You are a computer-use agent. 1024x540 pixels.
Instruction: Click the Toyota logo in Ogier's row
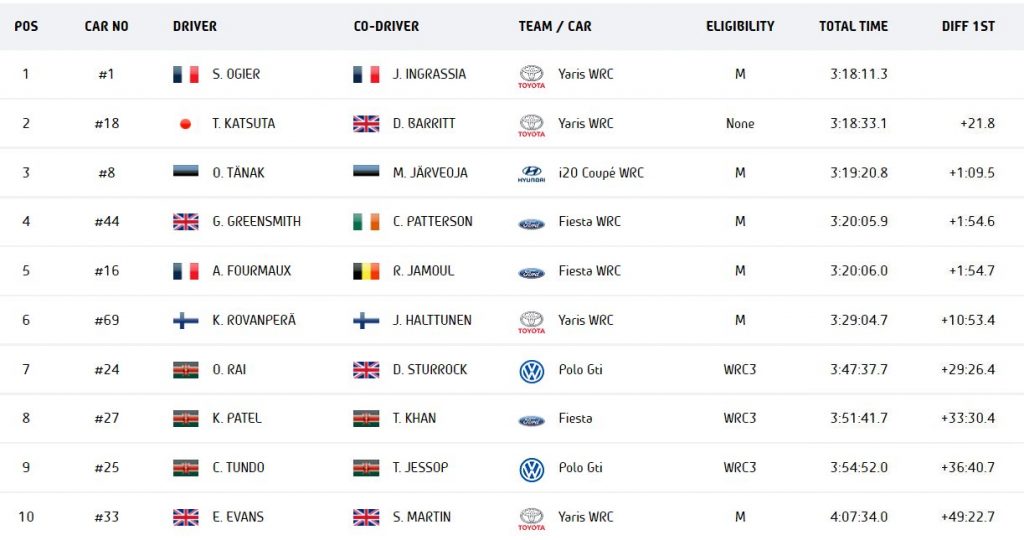tap(531, 76)
